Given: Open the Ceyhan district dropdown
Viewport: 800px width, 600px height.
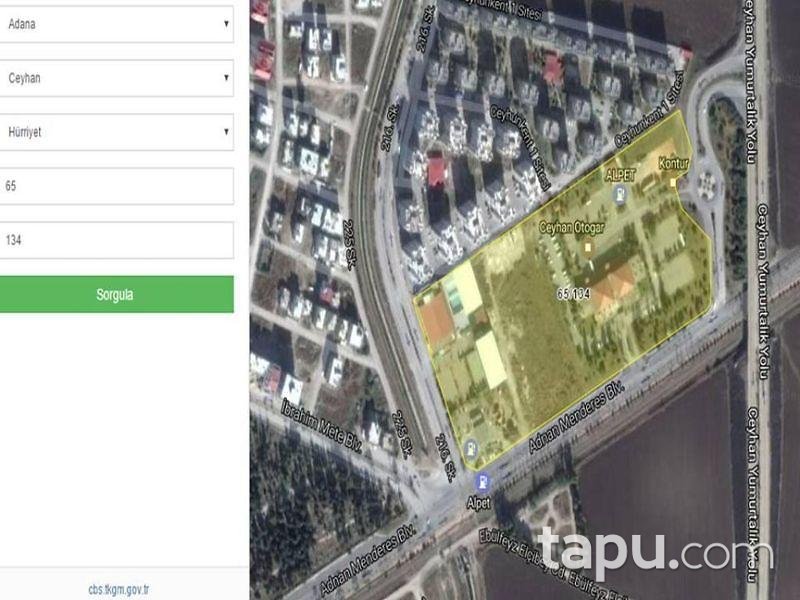Looking at the screenshot, I should click(116, 78).
